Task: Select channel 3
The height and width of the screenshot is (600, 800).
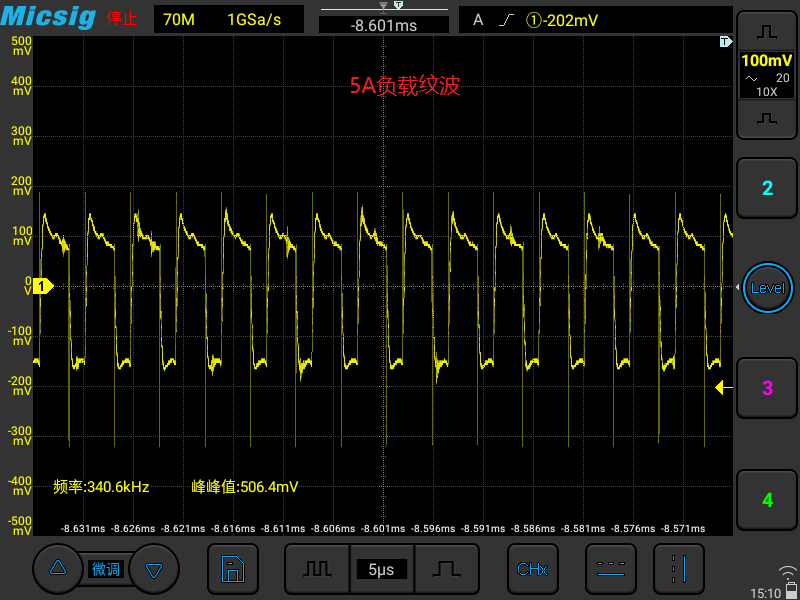Action: 767,388
